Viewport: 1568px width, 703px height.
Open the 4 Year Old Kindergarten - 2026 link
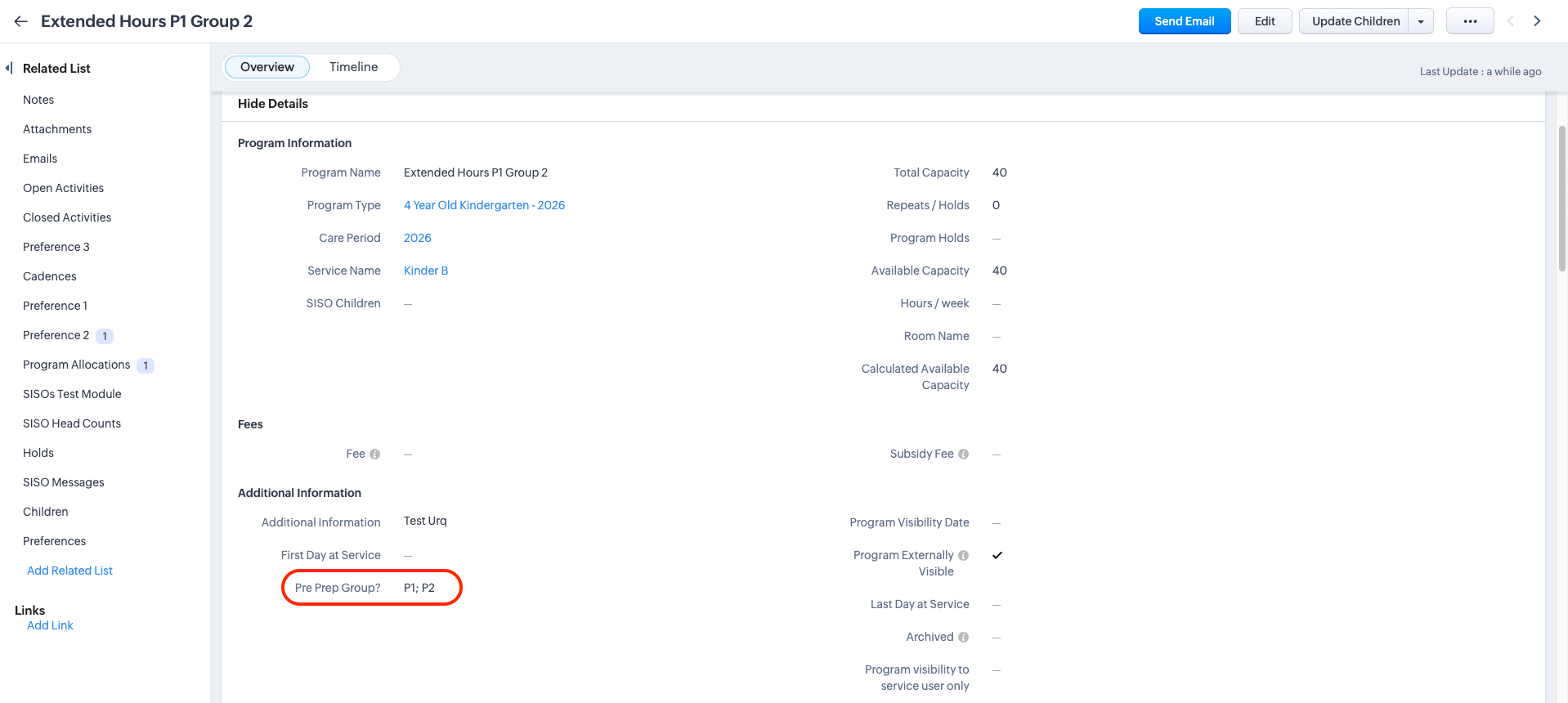click(484, 205)
